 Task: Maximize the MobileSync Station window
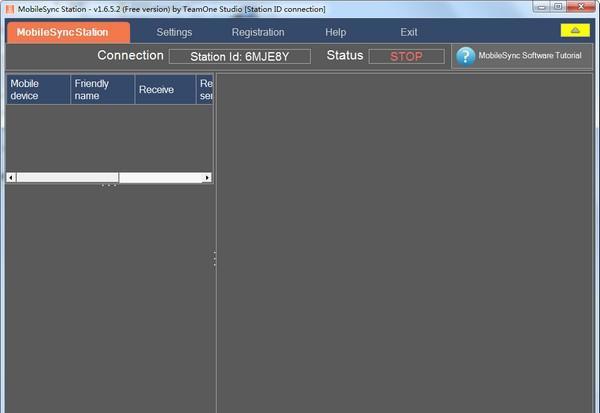558,7
